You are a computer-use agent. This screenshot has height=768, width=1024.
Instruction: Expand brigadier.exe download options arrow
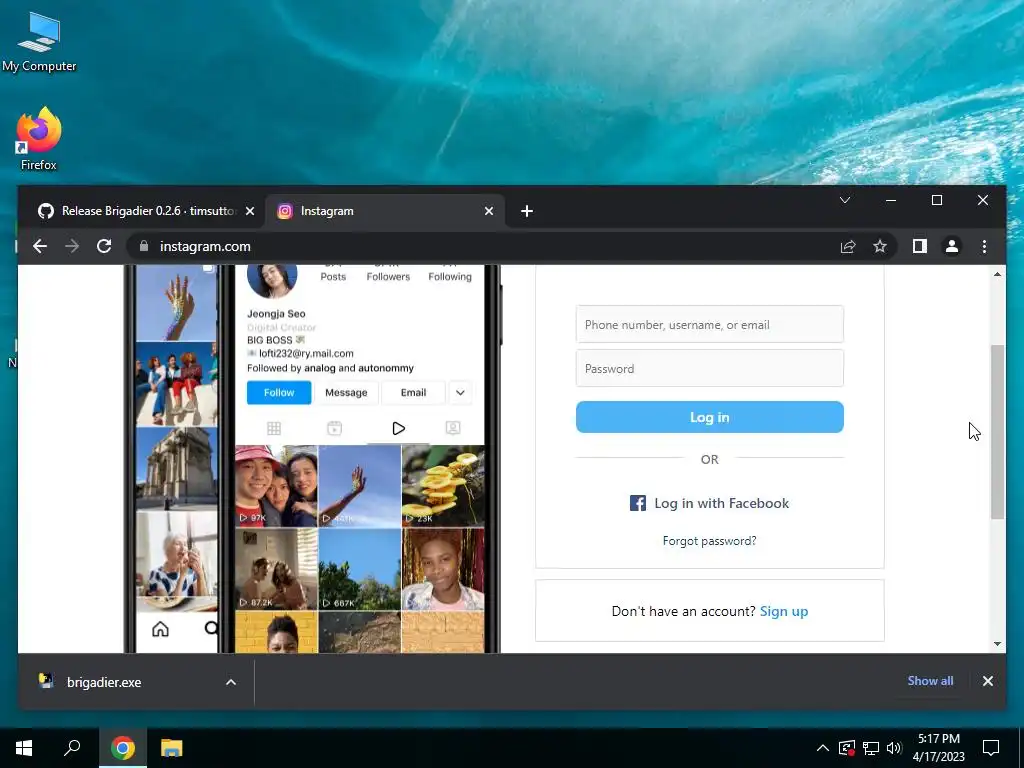click(x=231, y=682)
